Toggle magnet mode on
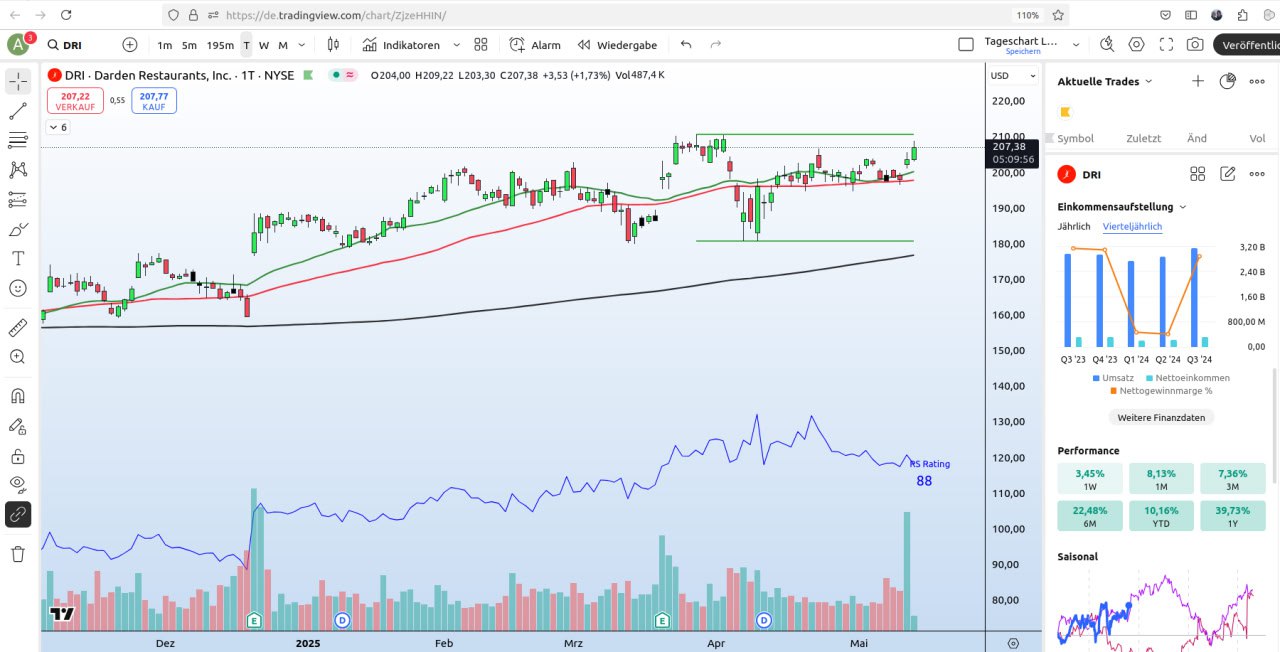The height and width of the screenshot is (652, 1280). [18, 396]
